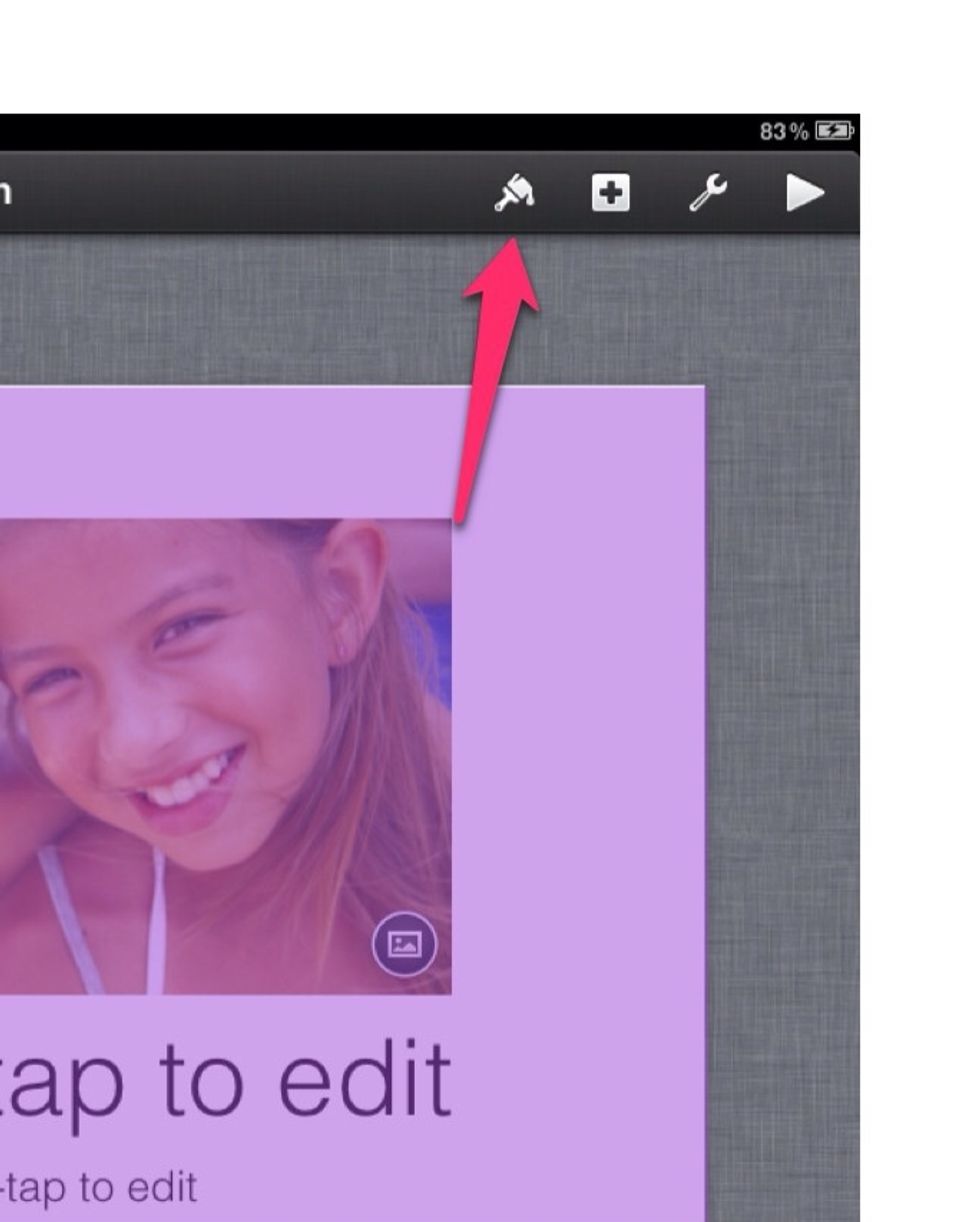Click the battery charging icon

(x=832, y=131)
